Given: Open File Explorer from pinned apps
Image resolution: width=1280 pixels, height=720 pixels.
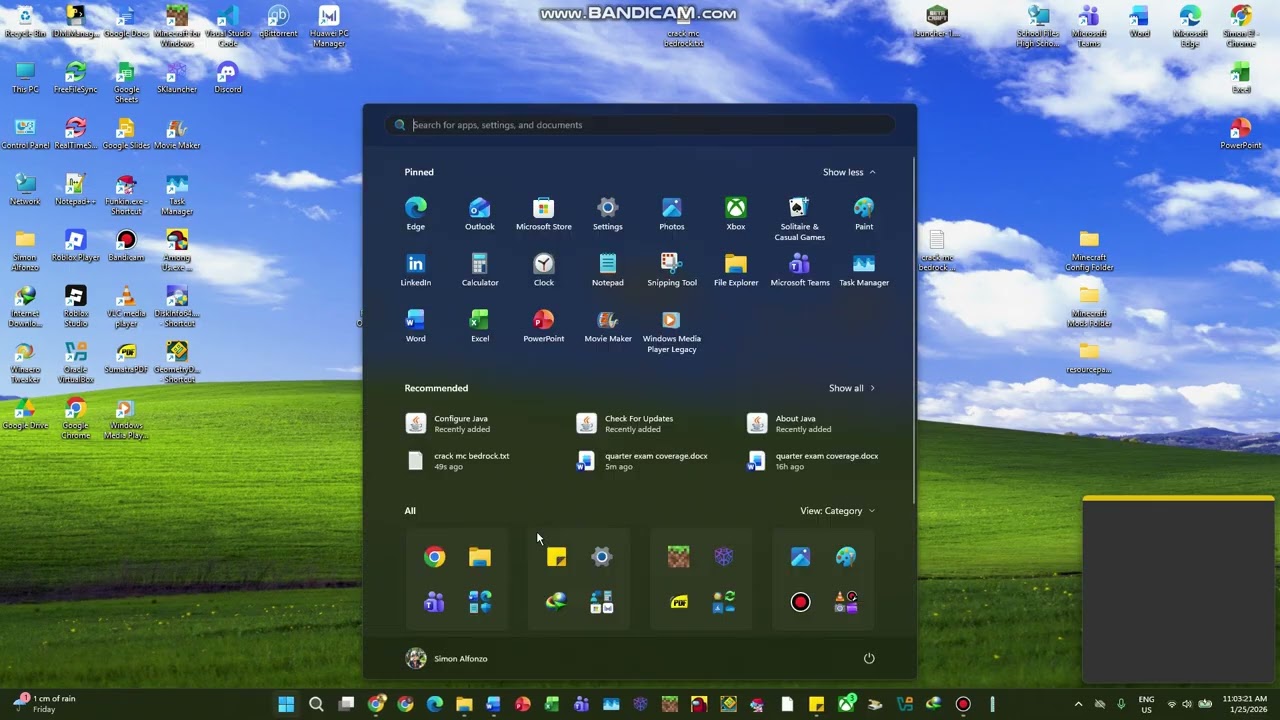Looking at the screenshot, I should tap(735, 270).
